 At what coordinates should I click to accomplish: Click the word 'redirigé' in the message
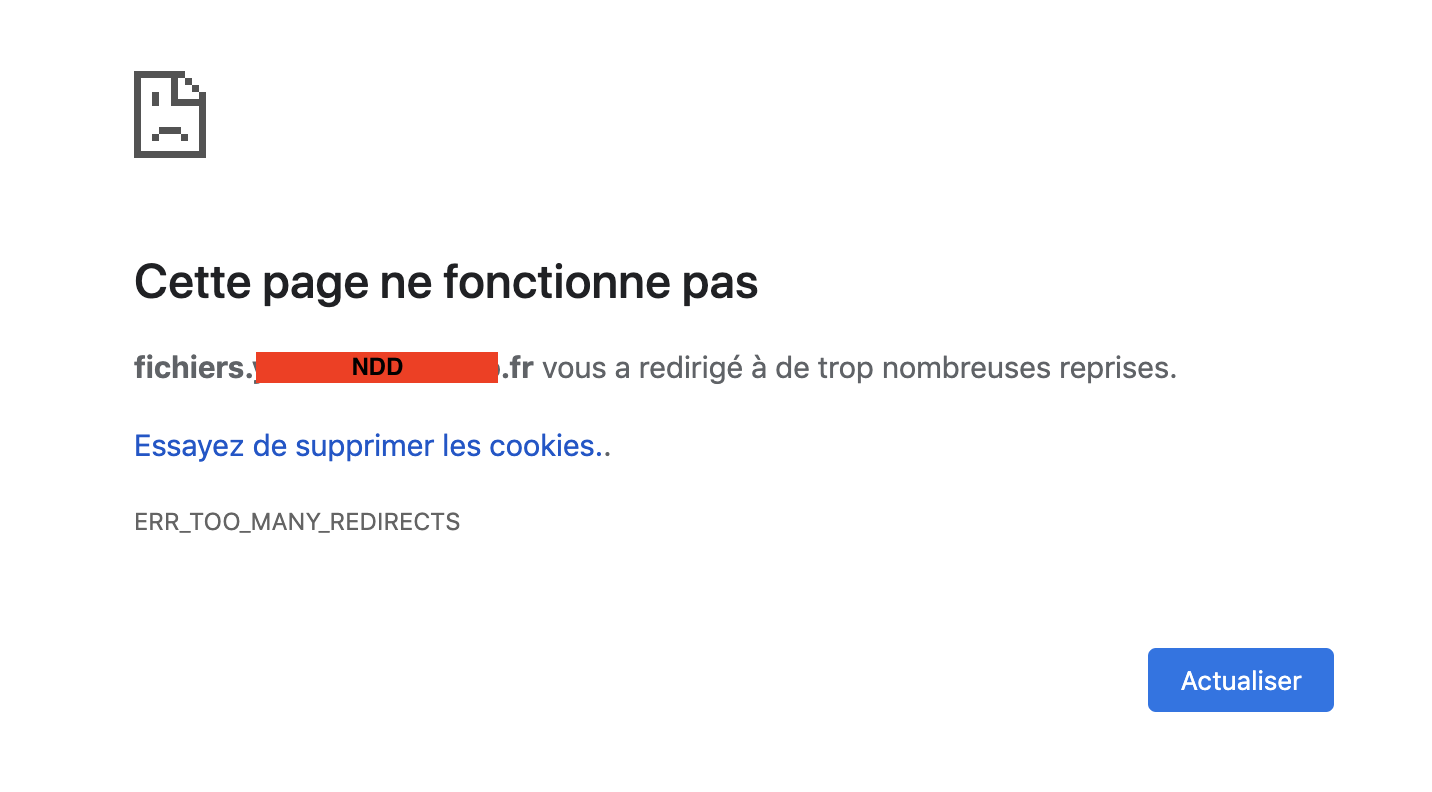689,368
